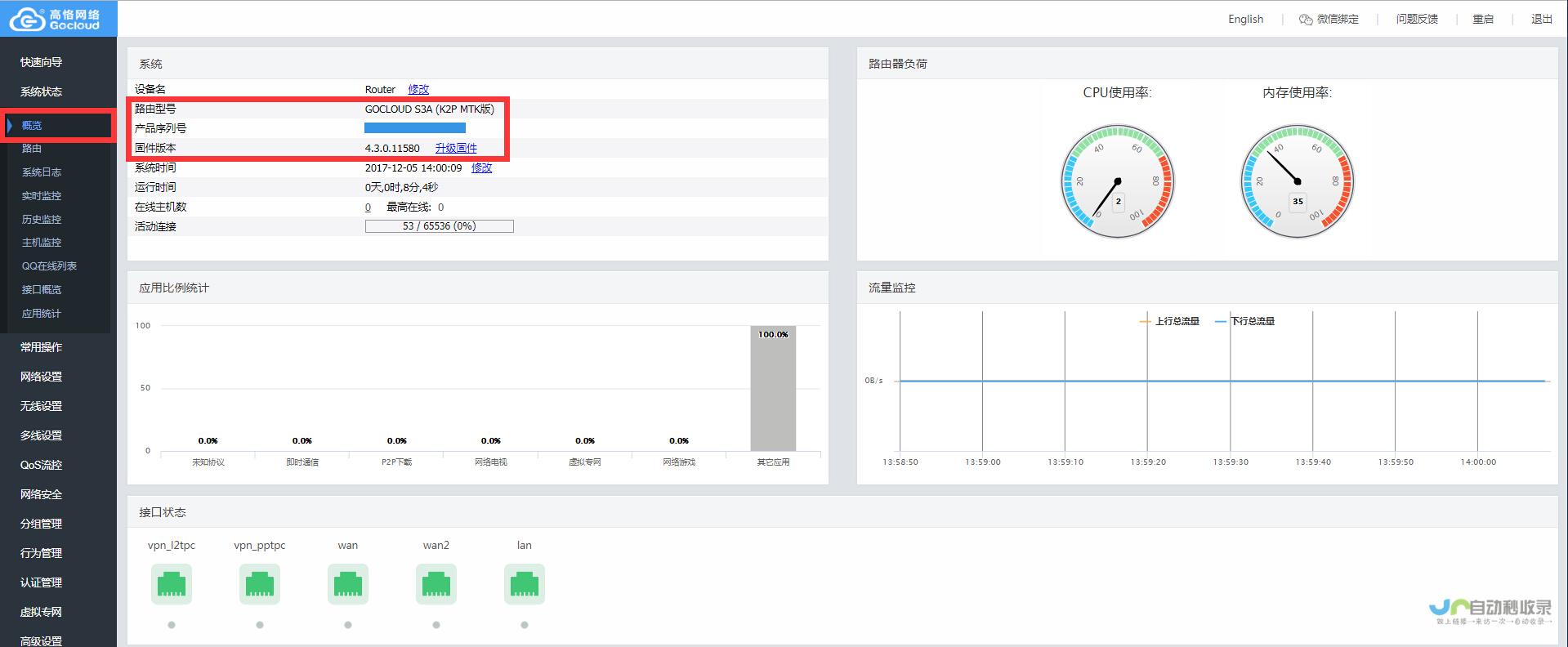Expand the 认证管理 menu
Image resolution: width=1568 pixels, height=647 pixels.
click(42, 582)
